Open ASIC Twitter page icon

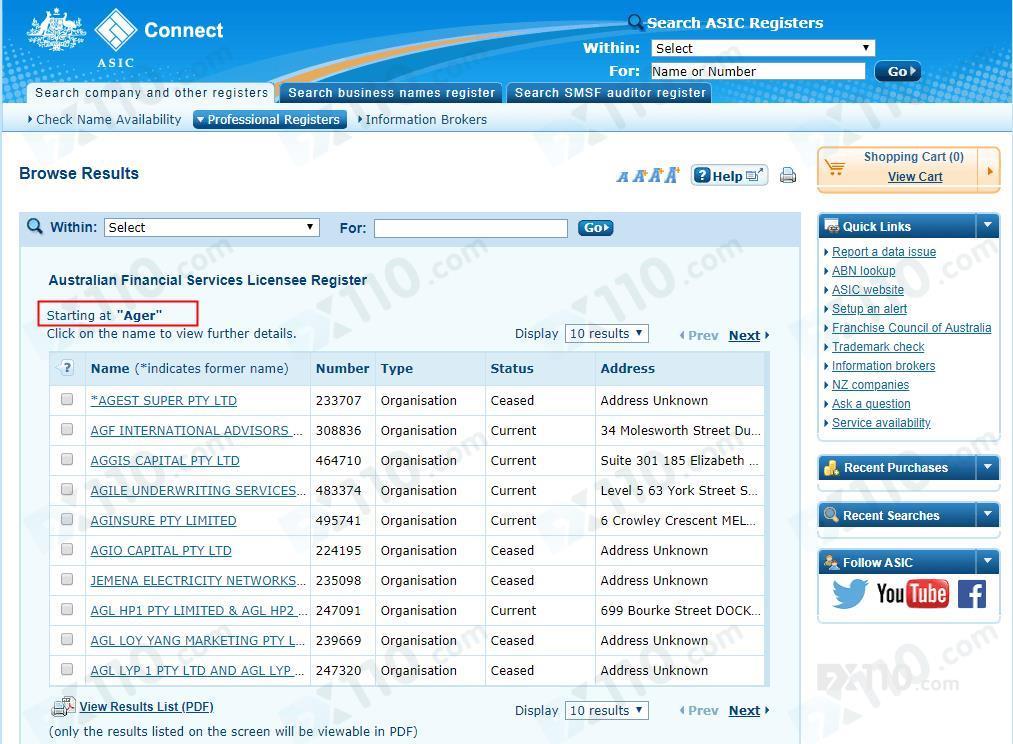pyautogui.click(x=849, y=594)
